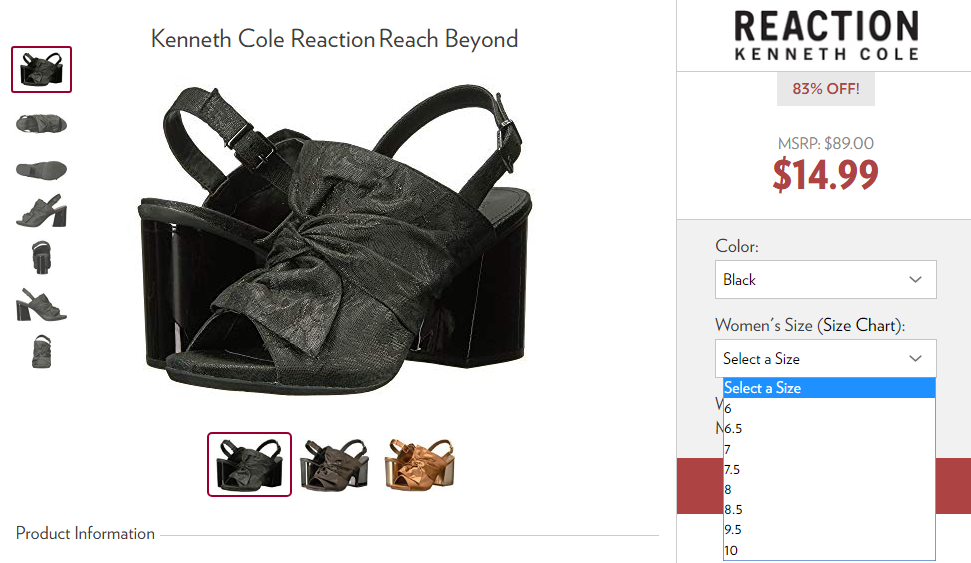Choose the black color swatch below the image

click(250, 465)
